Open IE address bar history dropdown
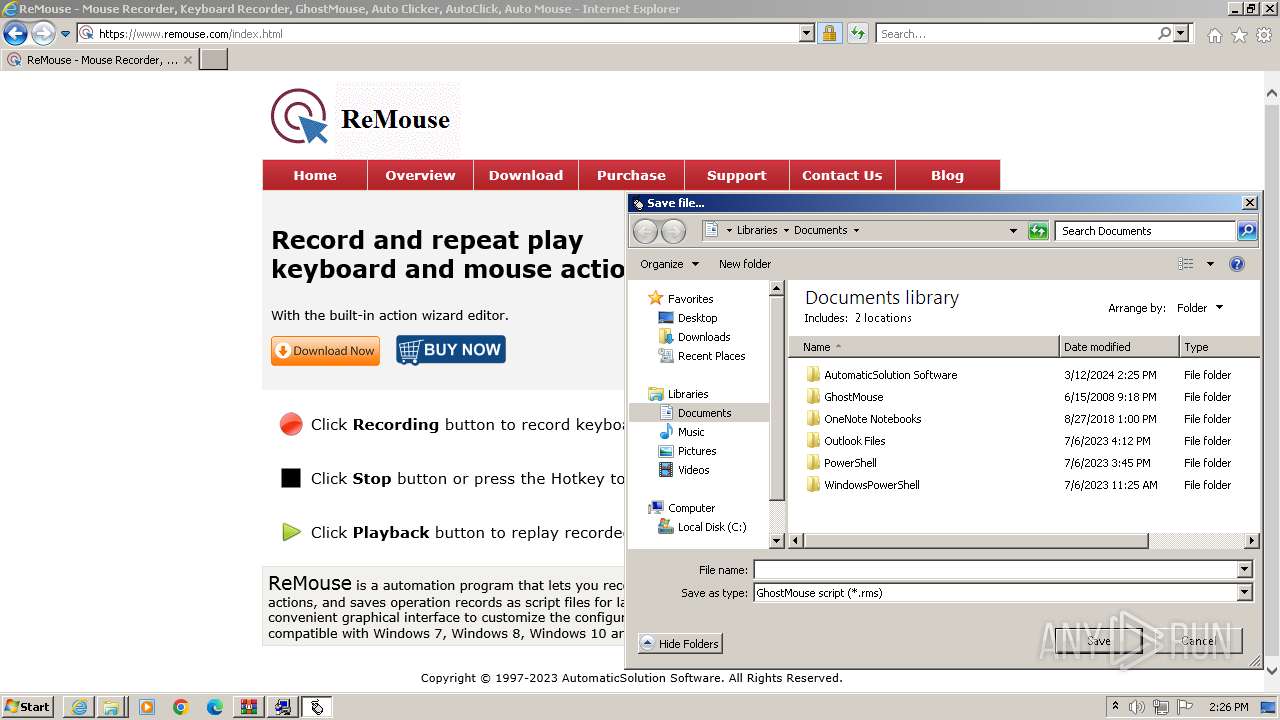 (807, 33)
